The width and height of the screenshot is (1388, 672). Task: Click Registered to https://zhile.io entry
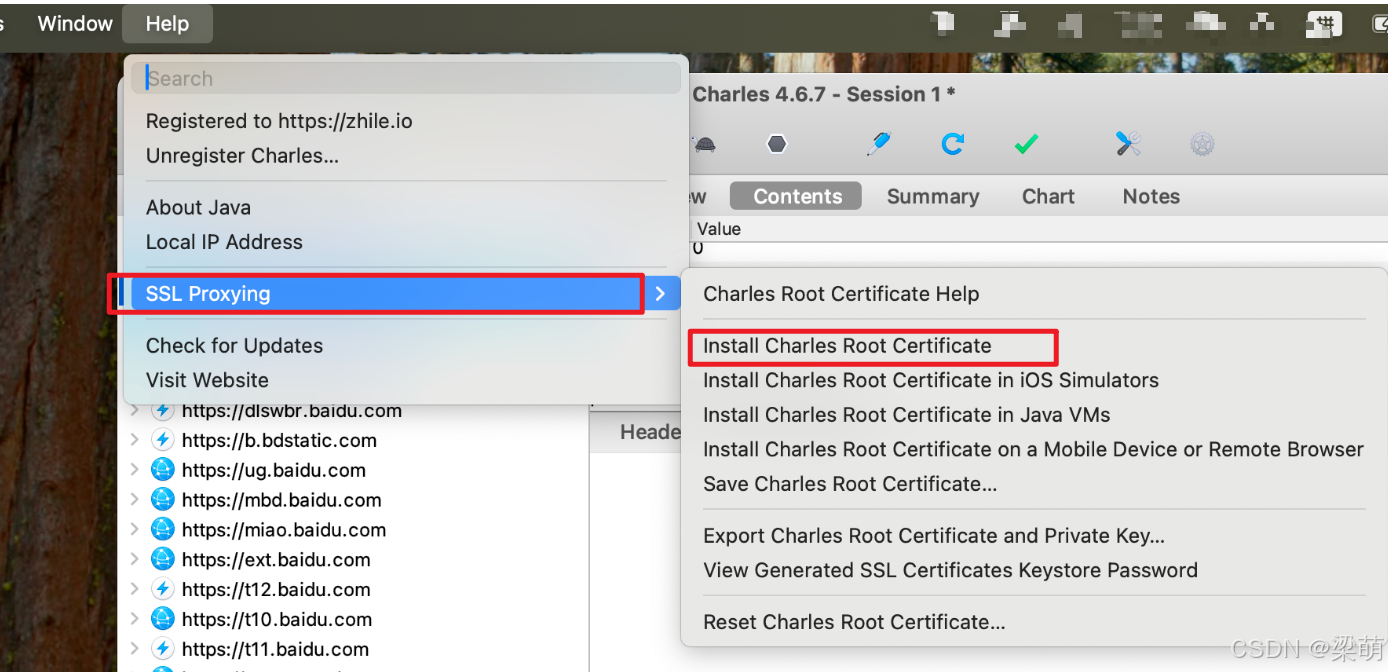pos(279,121)
